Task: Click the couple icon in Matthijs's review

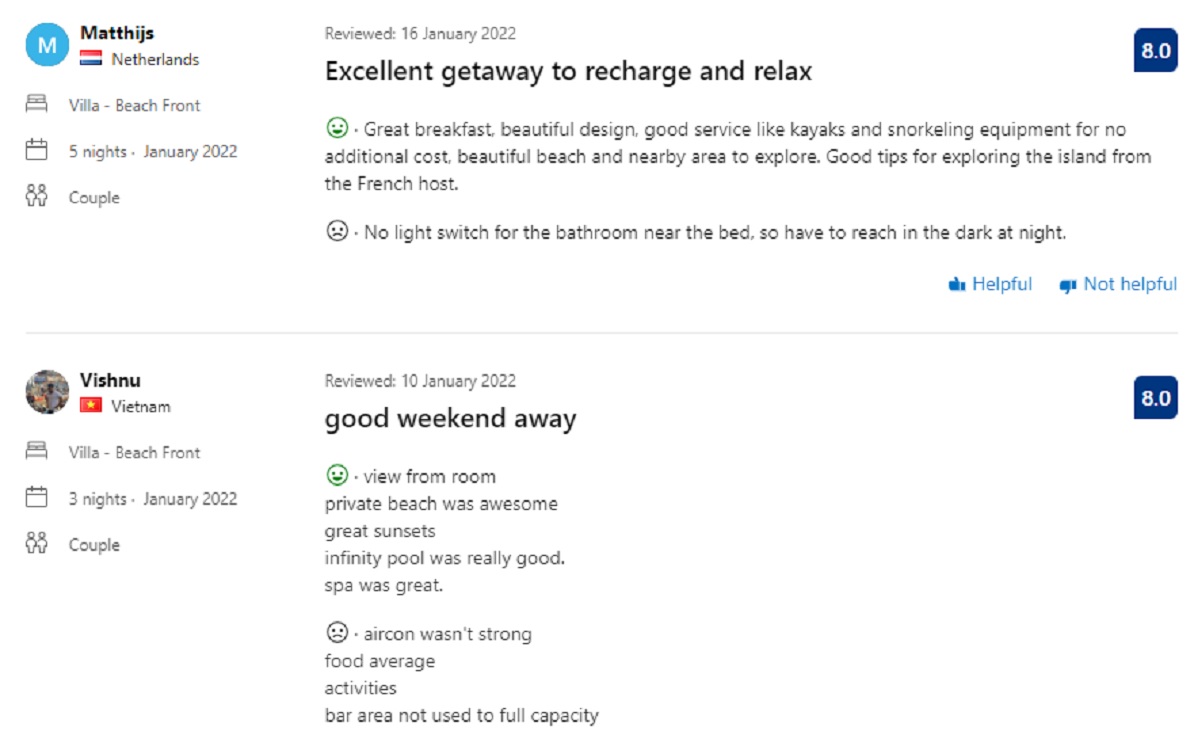Action: tap(37, 196)
